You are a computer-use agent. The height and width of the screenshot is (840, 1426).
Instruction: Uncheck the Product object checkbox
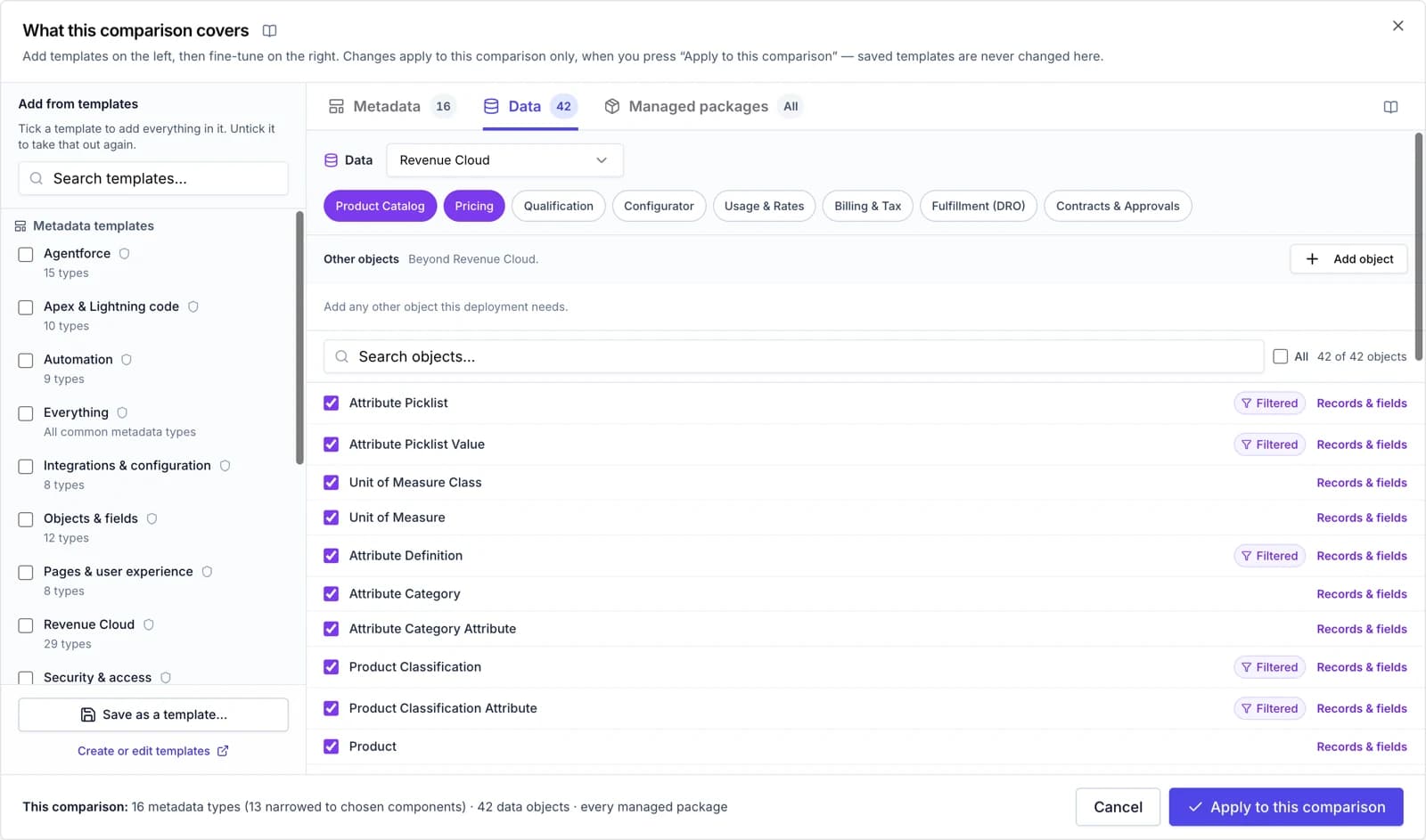332,746
